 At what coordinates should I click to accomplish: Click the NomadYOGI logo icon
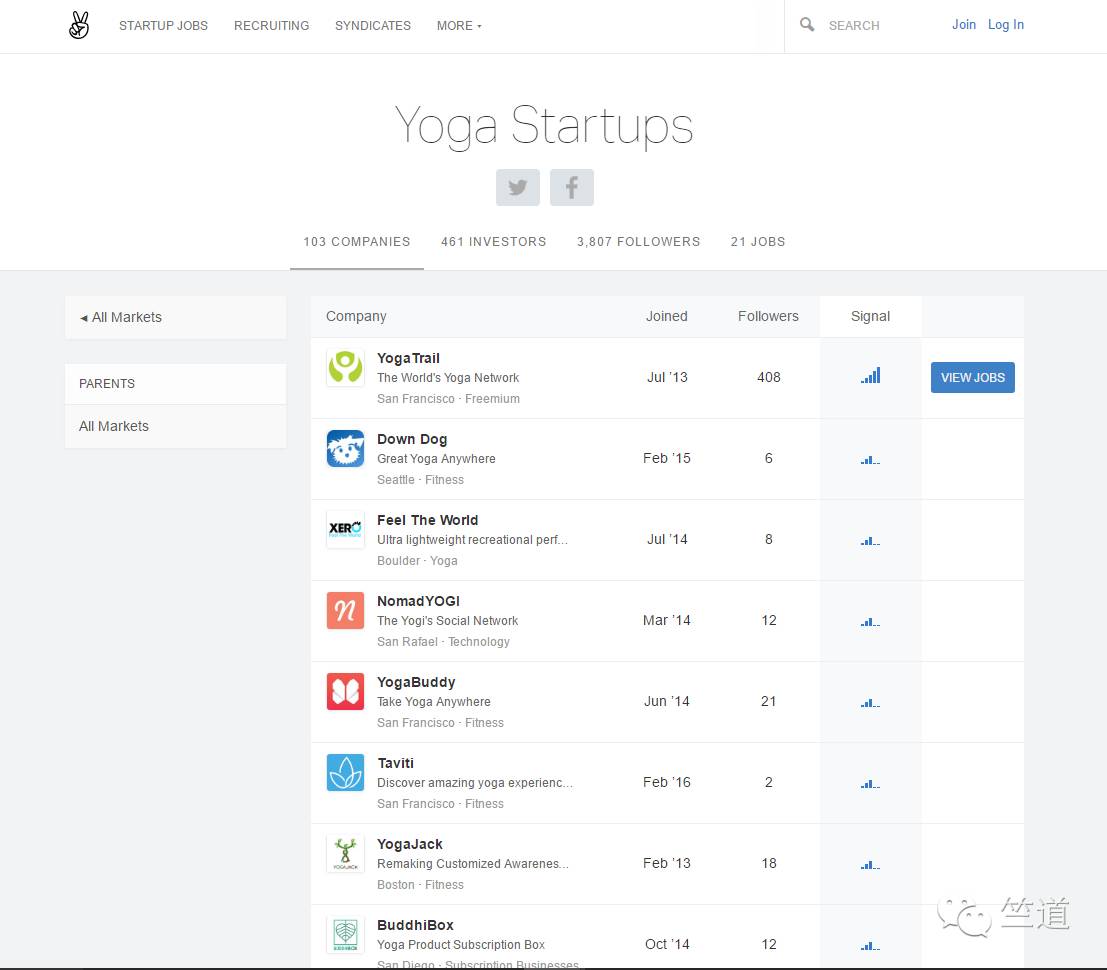click(345, 611)
